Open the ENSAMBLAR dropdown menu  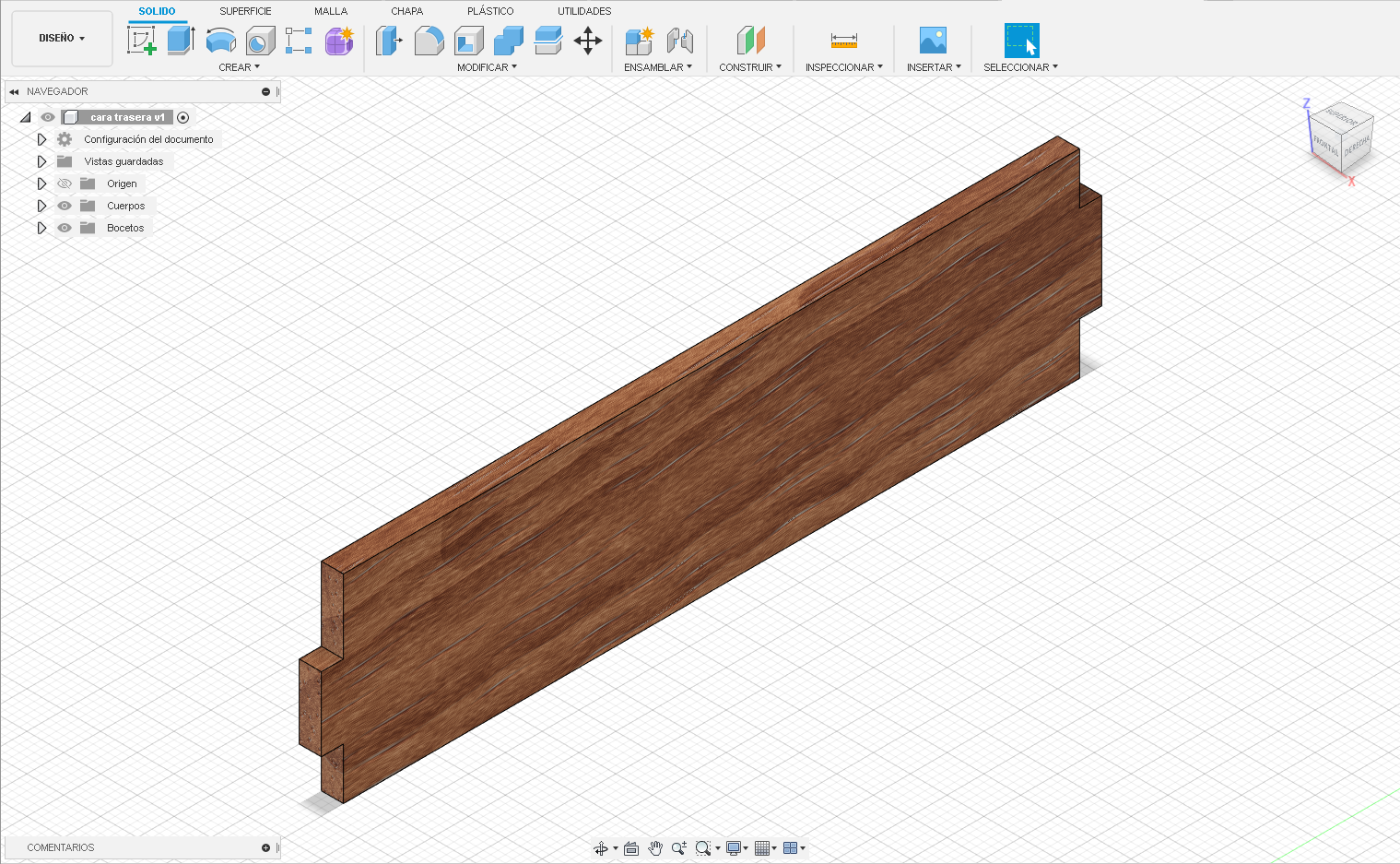coord(658,67)
